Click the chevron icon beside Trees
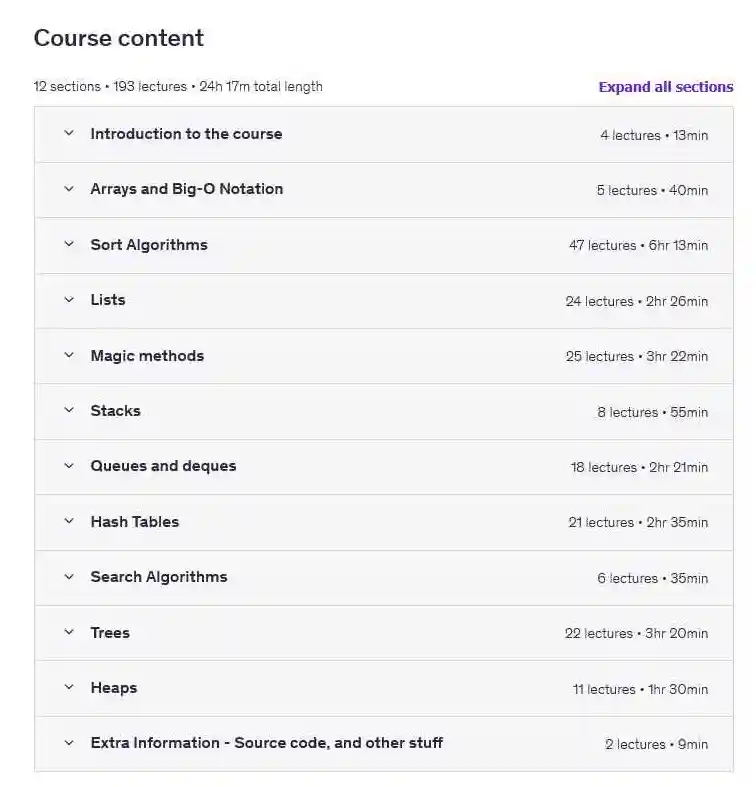756x787 pixels. [69, 633]
